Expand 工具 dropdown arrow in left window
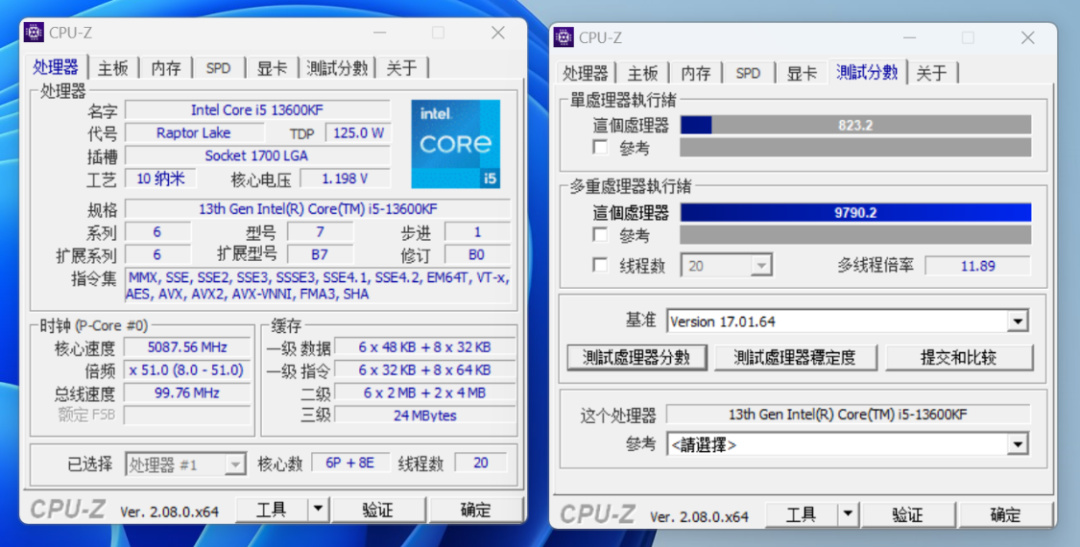1080x547 pixels. tap(318, 510)
